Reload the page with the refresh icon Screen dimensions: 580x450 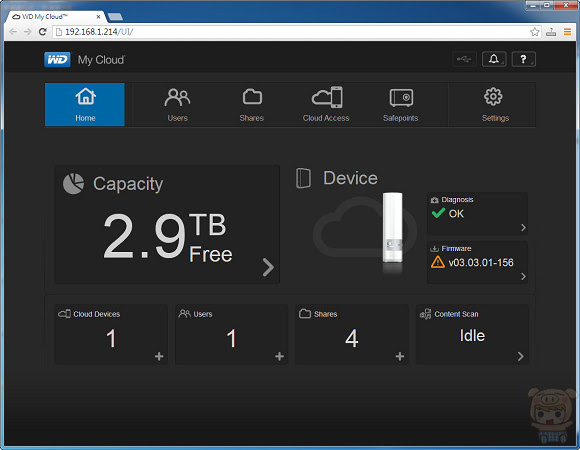(x=43, y=32)
